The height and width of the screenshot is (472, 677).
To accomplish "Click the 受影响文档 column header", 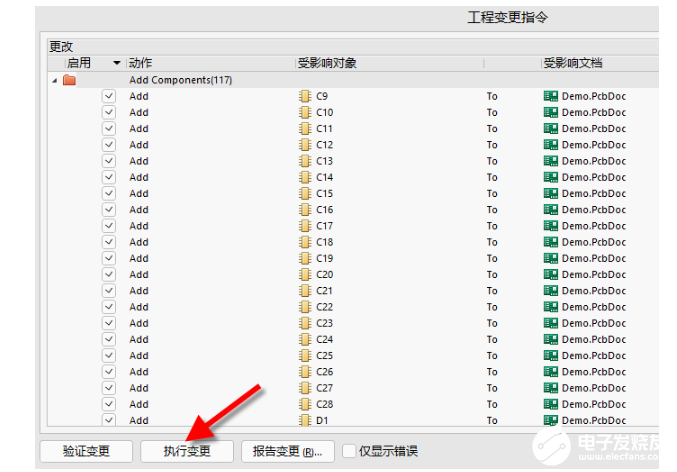I will (x=573, y=63).
